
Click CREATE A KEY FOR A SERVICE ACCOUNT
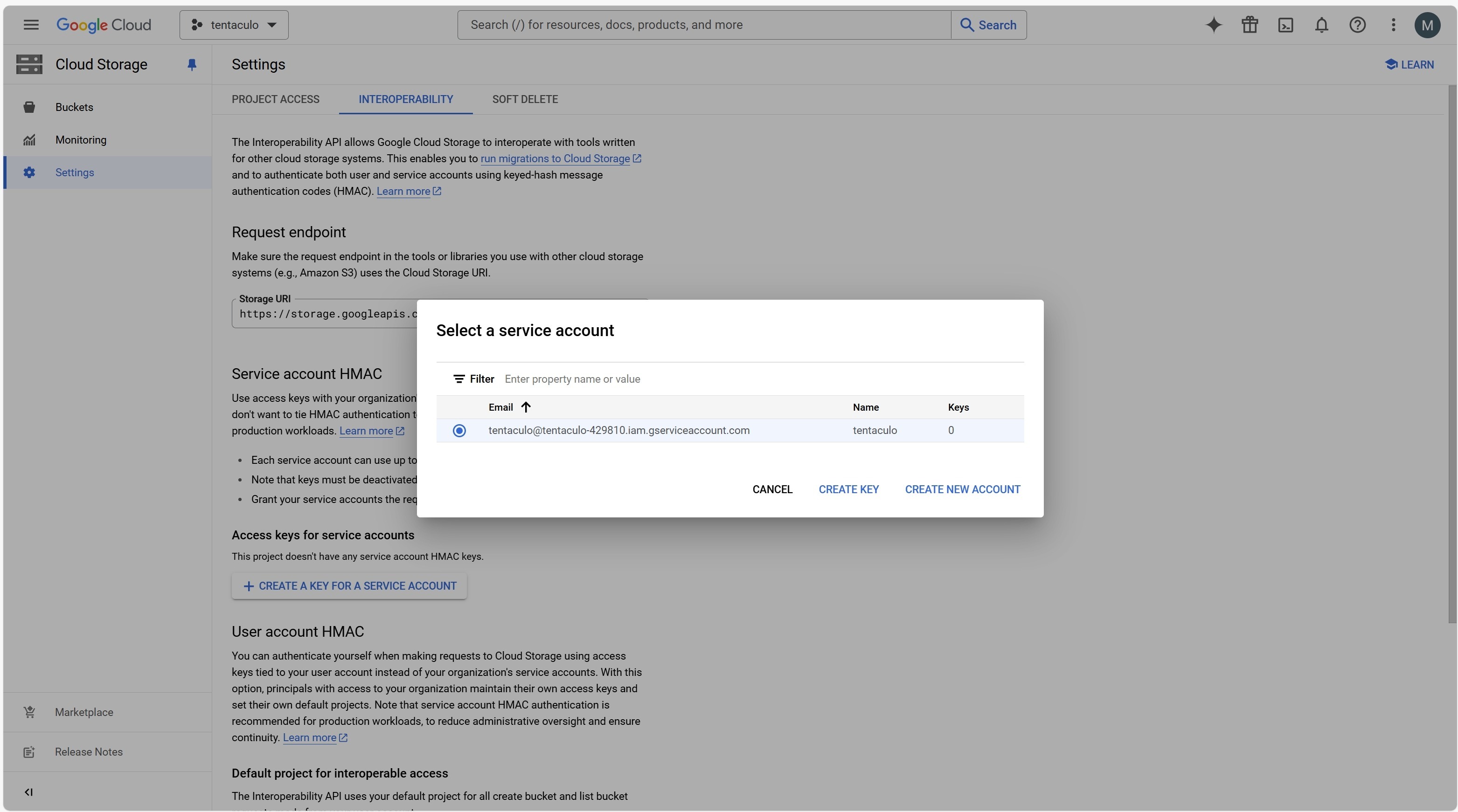click(349, 586)
